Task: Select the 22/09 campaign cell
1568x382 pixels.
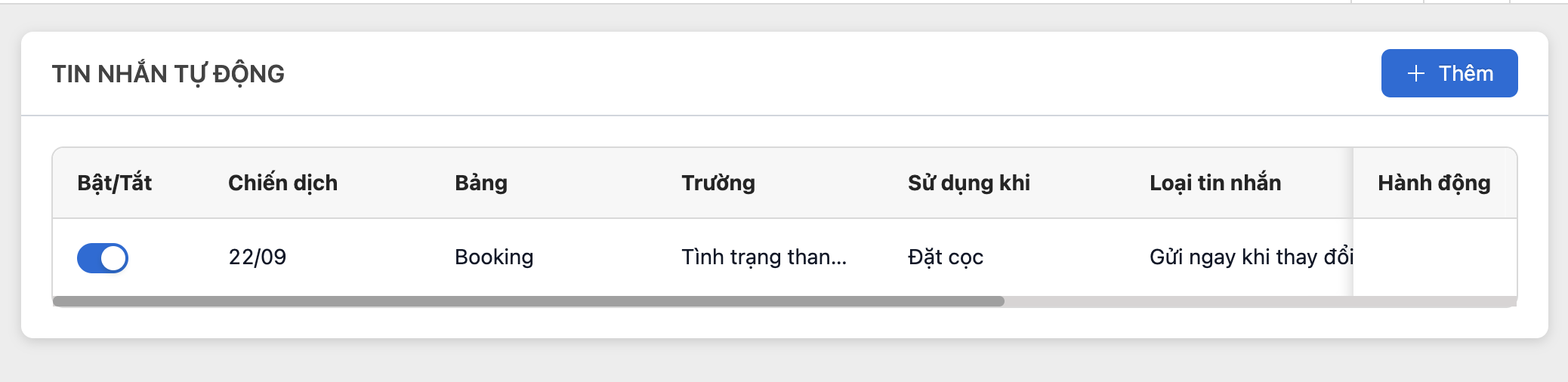Action: (x=258, y=257)
